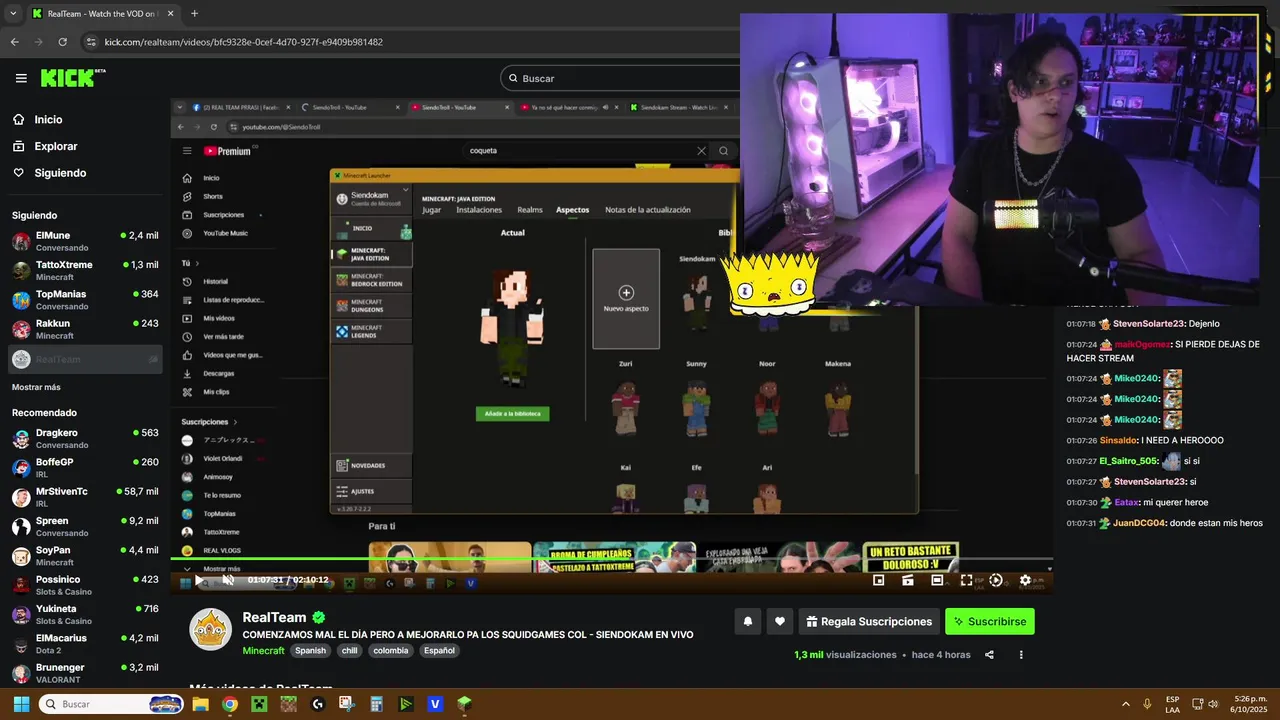Viewport: 1280px width, 720px height.
Task: Open the browser new tab button
Action: [x=194, y=14]
